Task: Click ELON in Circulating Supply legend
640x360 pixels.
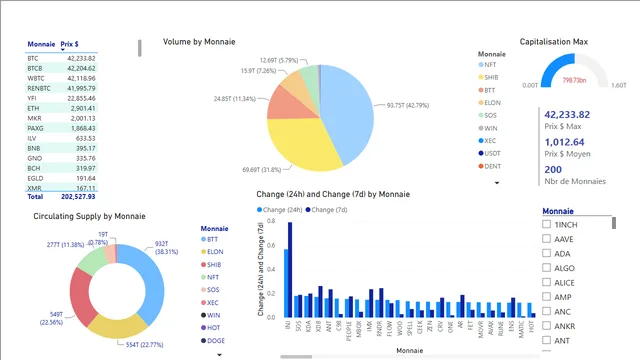Action: click(x=212, y=252)
